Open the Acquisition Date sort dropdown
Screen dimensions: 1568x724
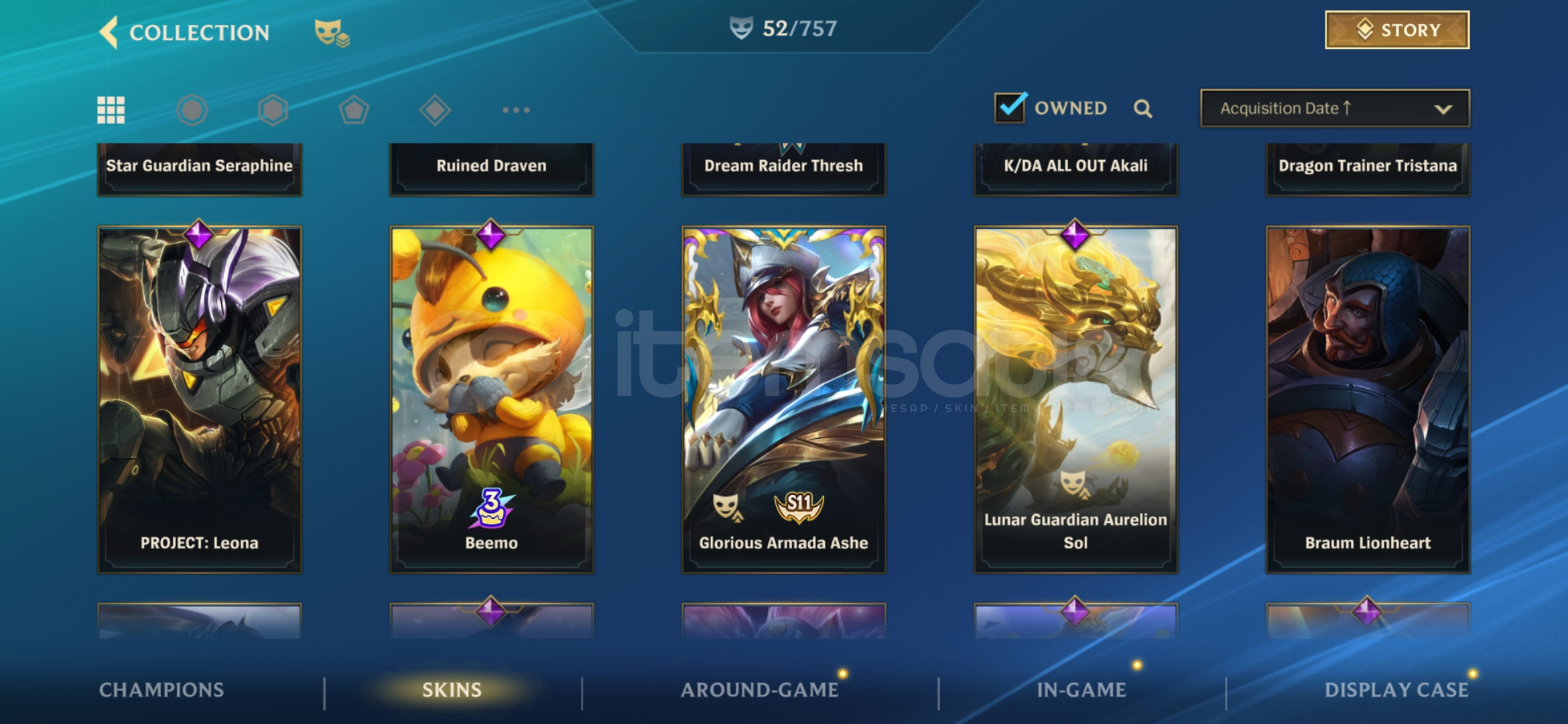[1335, 108]
